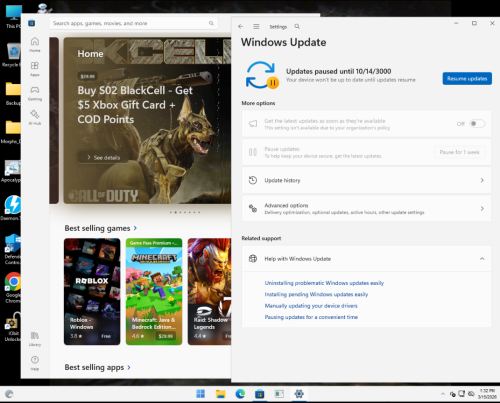The height and width of the screenshot is (403, 500).
Task: Open the Settings hamburger navigation menu
Action: coord(256,26)
